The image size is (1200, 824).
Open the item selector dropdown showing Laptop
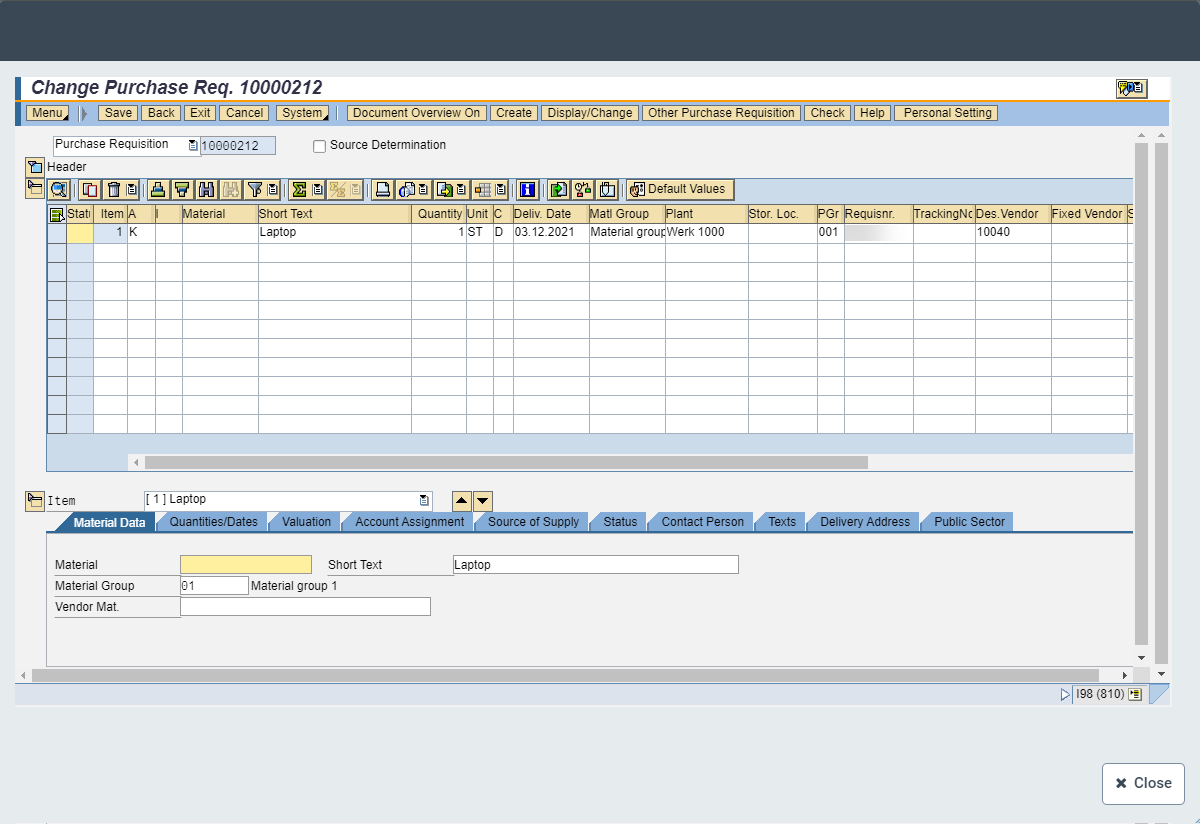(x=424, y=500)
